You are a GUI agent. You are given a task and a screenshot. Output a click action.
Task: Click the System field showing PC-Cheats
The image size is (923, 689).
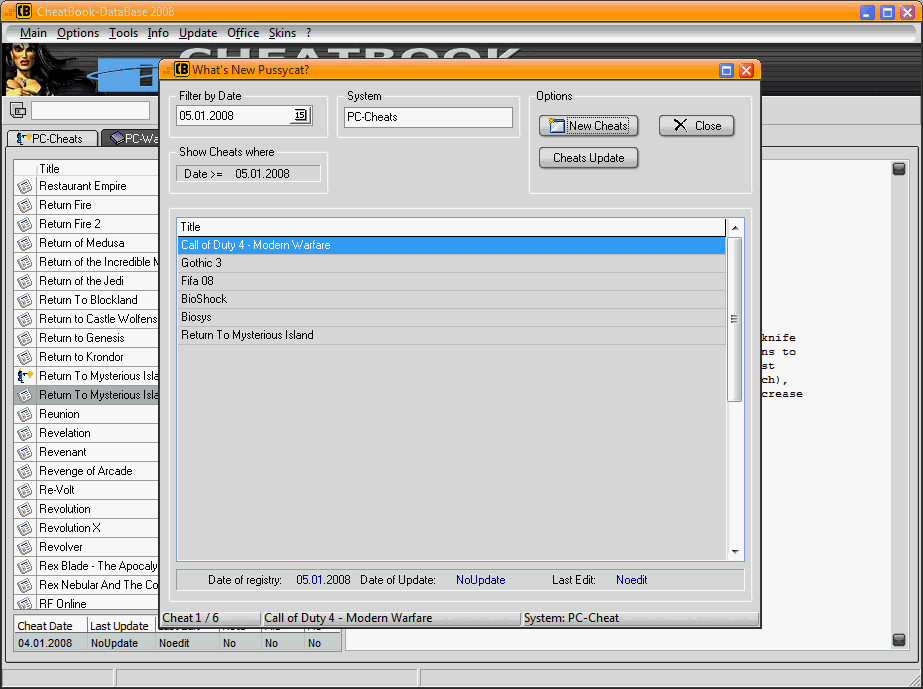(x=427, y=117)
